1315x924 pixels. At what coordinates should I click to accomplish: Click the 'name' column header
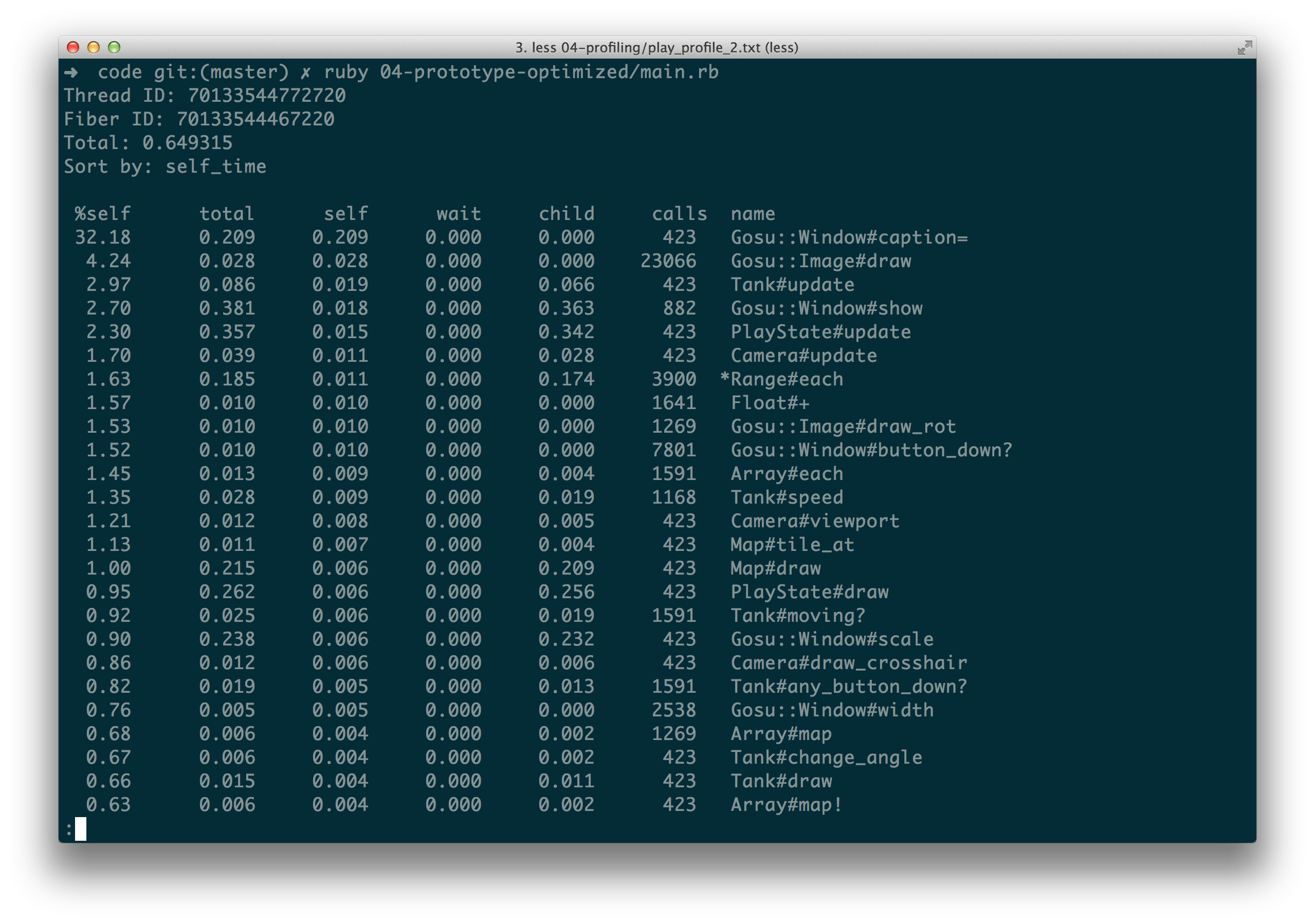[x=753, y=214]
